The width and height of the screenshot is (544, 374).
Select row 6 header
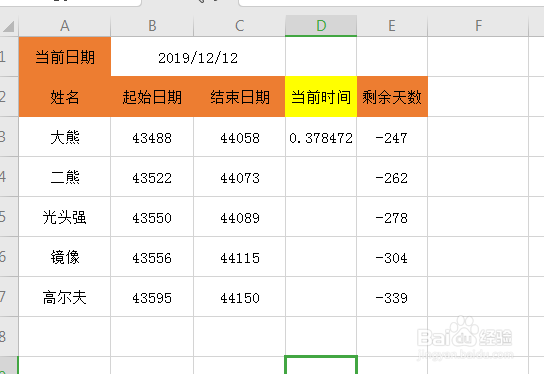9,257
